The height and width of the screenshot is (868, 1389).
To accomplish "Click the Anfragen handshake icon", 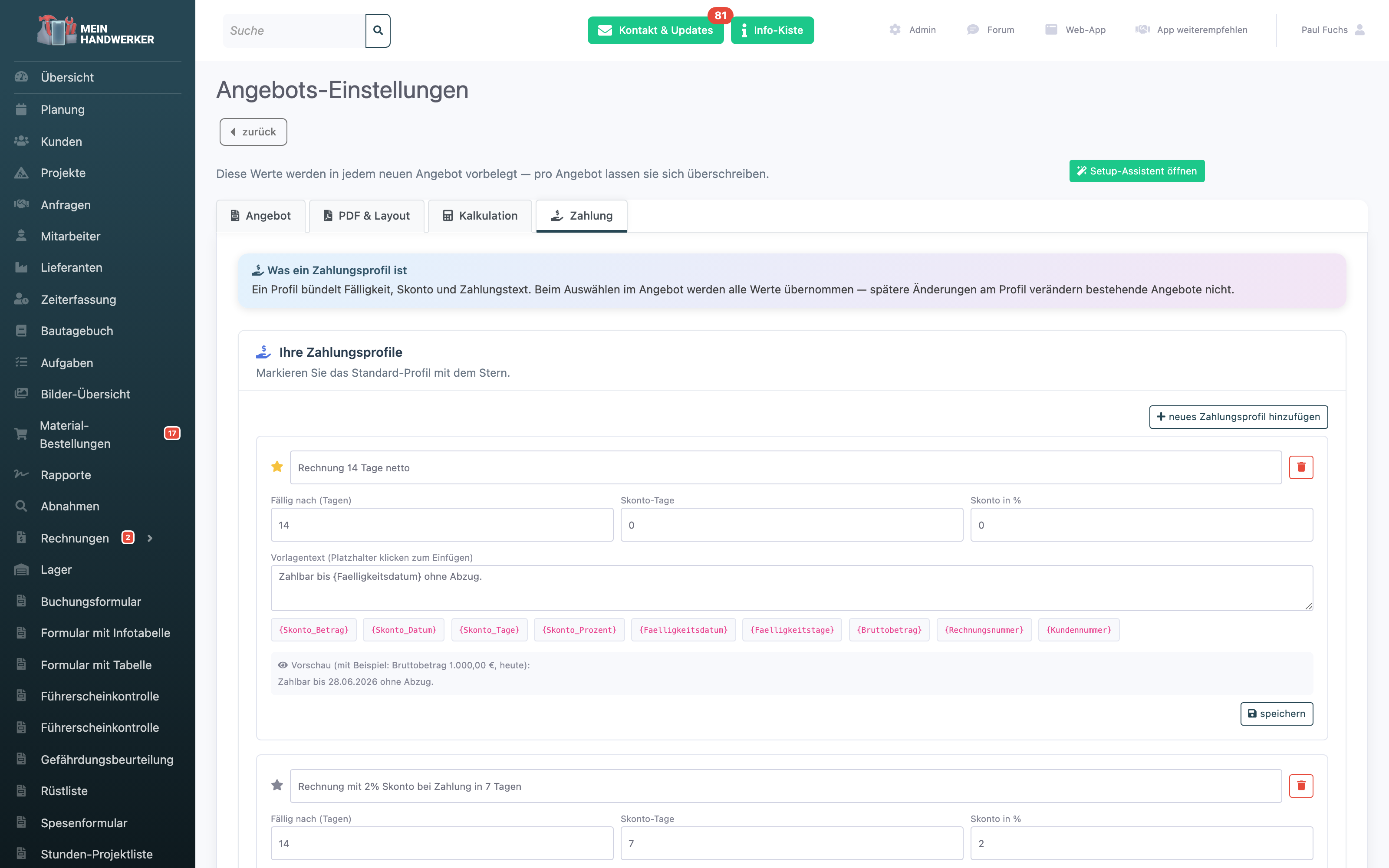I will coord(21,204).
